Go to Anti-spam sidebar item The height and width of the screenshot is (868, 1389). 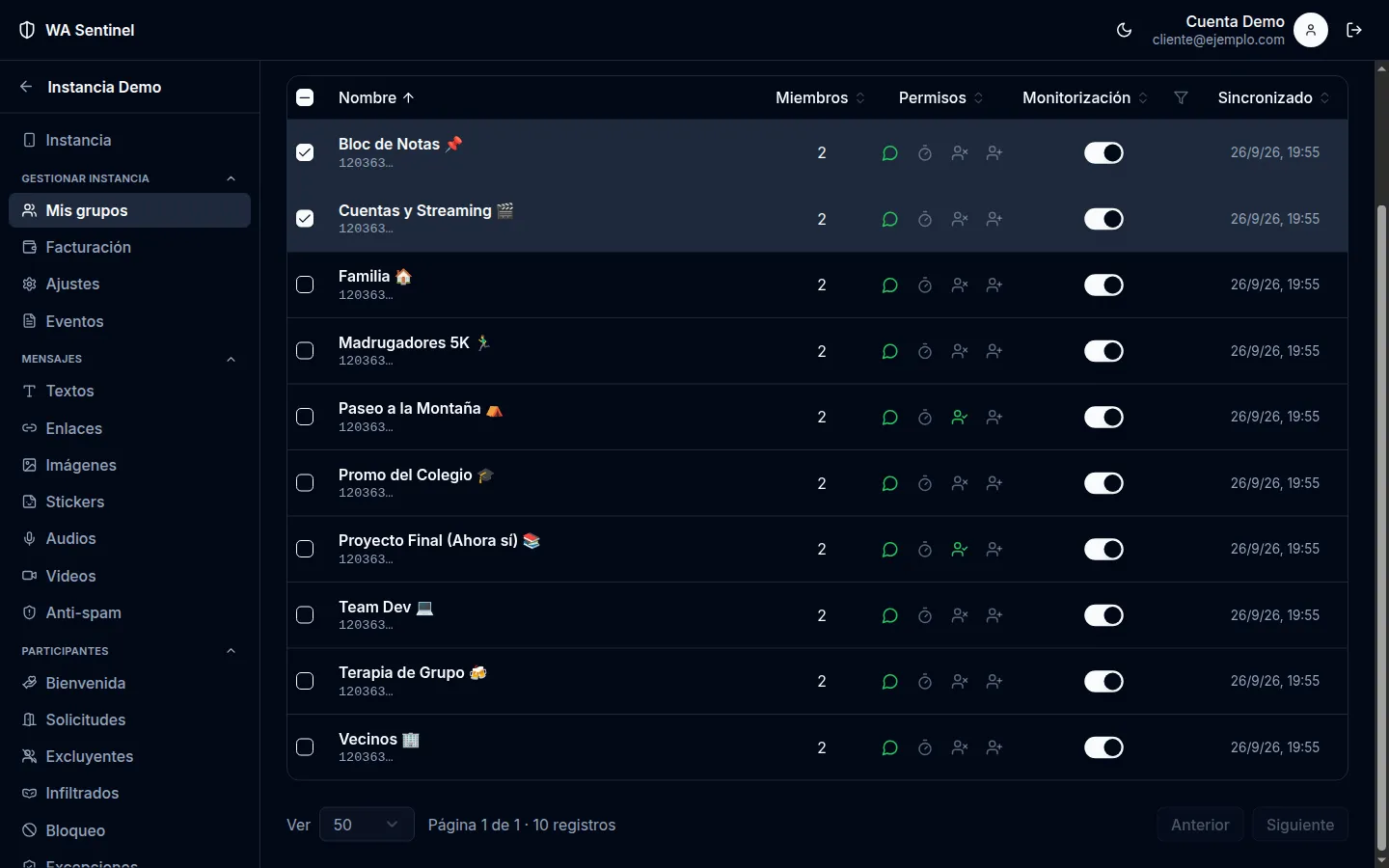129,612
